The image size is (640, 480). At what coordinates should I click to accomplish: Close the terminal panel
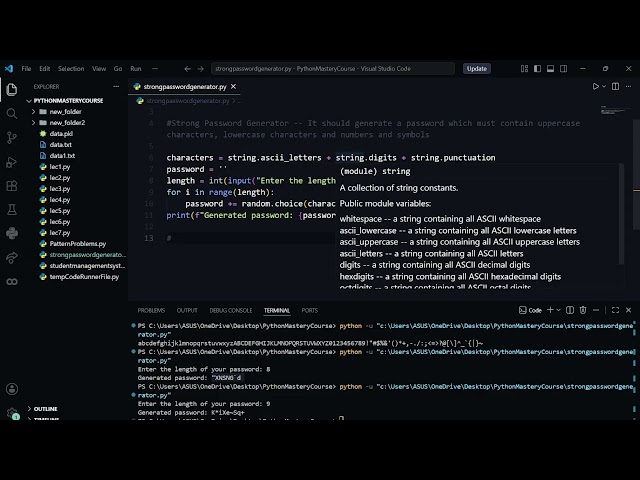(629, 310)
